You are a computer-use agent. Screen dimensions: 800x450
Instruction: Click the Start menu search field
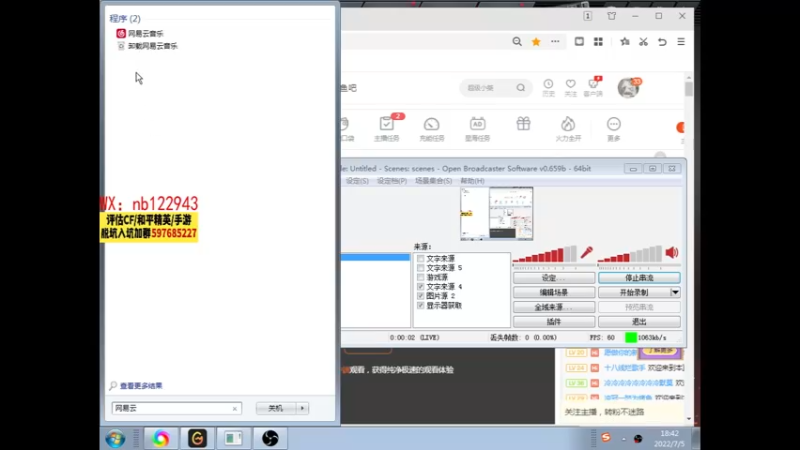[177, 408]
